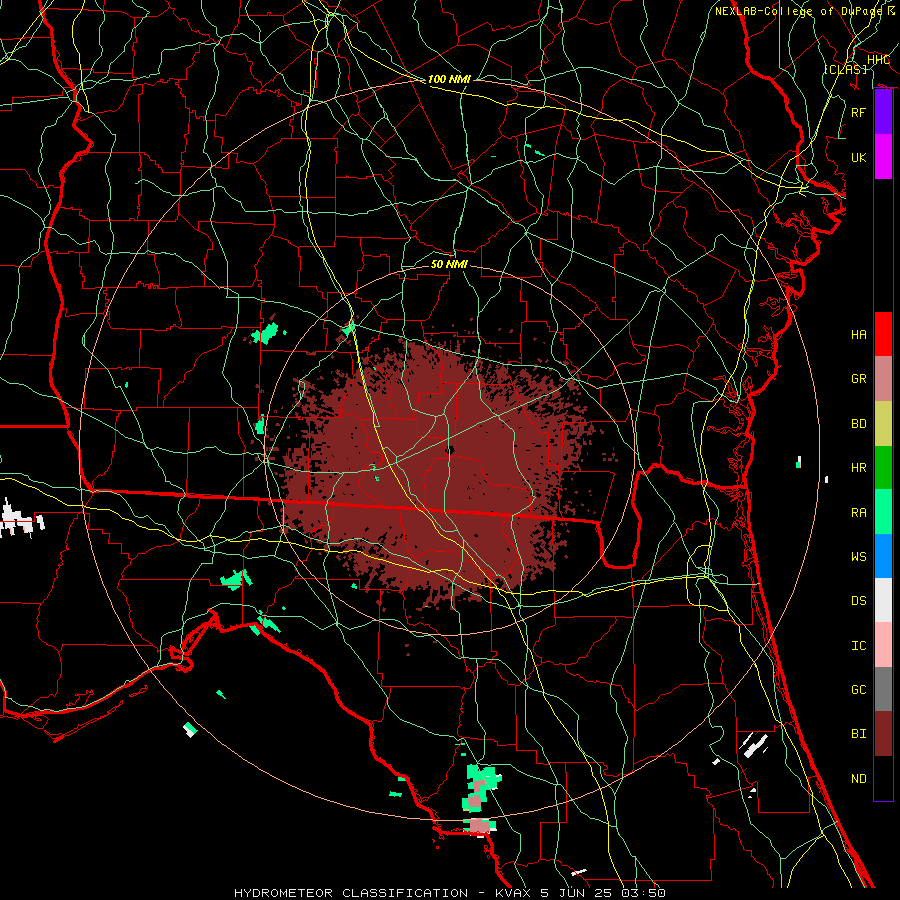Select the WS blue legend swatch
Image resolution: width=900 pixels, height=900 pixels.
(883, 556)
